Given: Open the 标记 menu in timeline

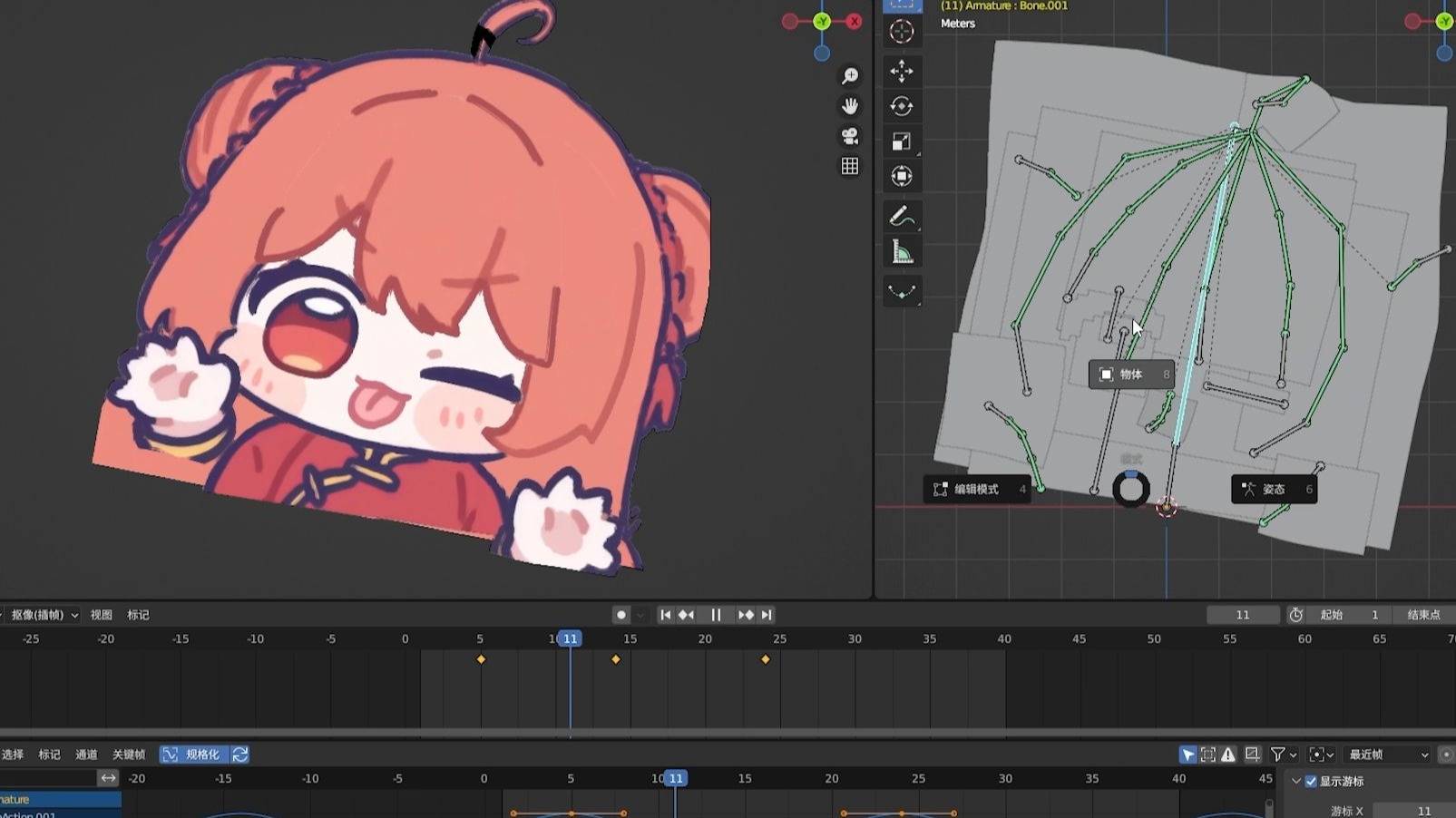Looking at the screenshot, I should [138, 615].
